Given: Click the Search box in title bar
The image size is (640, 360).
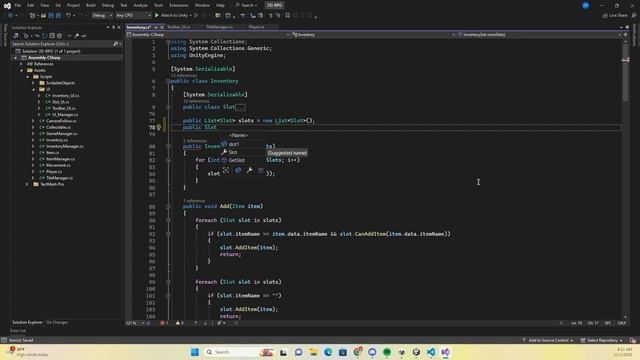Looking at the screenshot, I should pyautogui.click(x=247, y=5).
